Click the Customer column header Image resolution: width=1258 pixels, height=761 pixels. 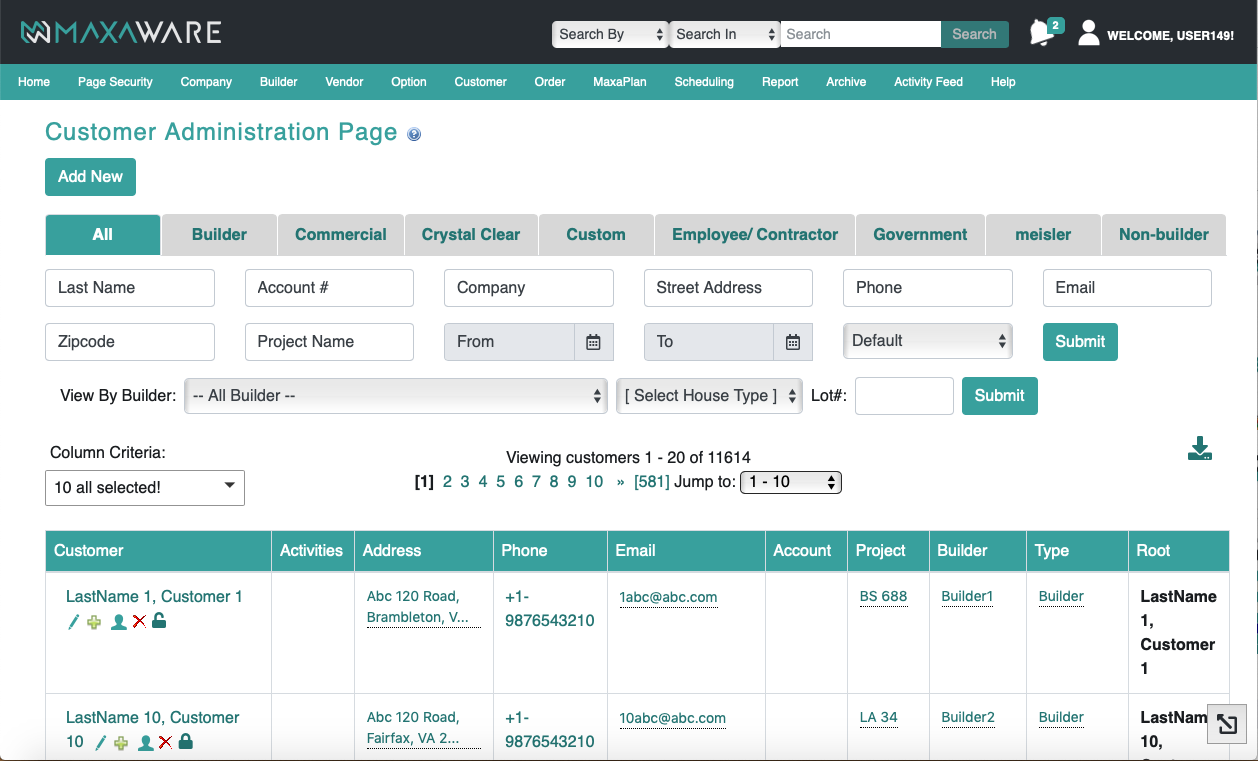click(158, 551)
